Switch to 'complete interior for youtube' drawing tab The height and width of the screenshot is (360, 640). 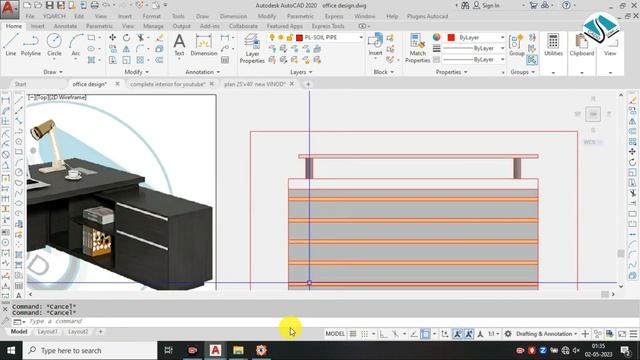(168, 84)
